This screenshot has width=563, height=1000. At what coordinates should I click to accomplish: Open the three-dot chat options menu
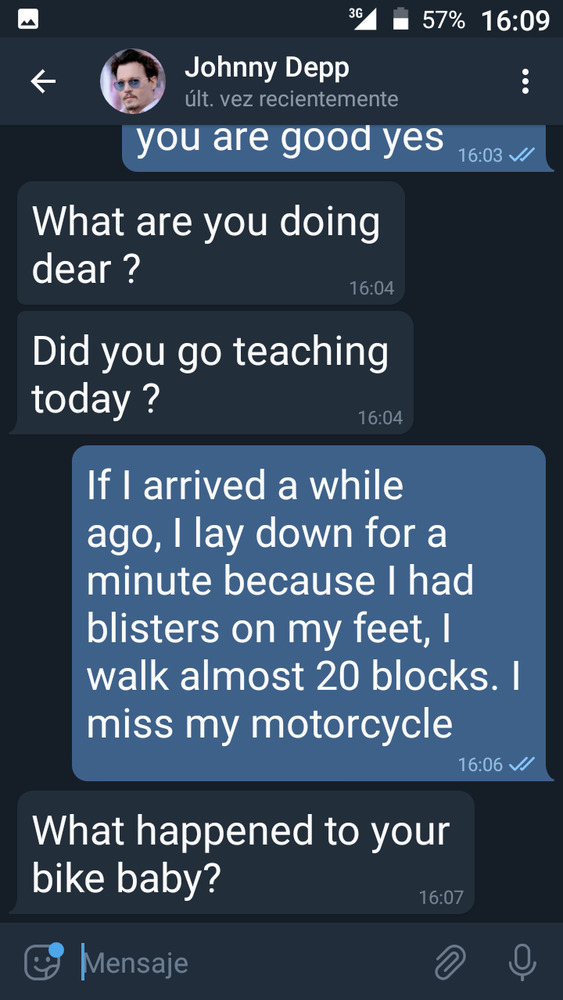525,82
